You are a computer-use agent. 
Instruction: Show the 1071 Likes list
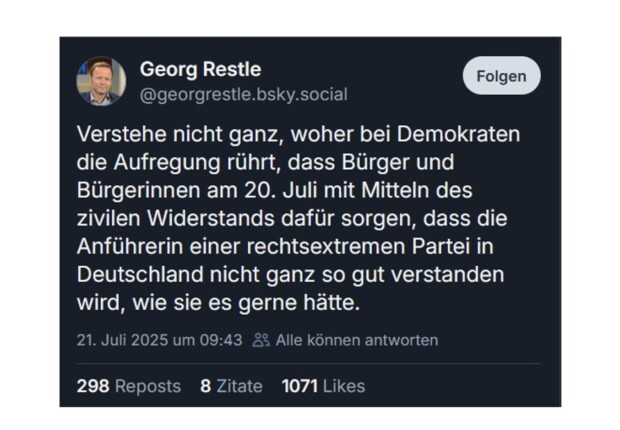(x=323, y=386)
